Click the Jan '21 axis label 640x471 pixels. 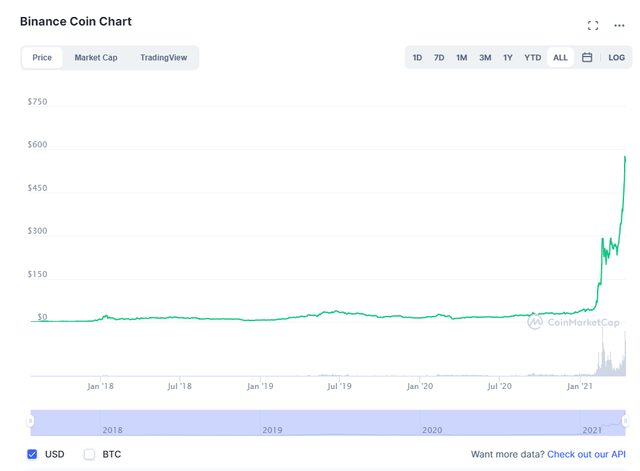[x=580, y=386]
